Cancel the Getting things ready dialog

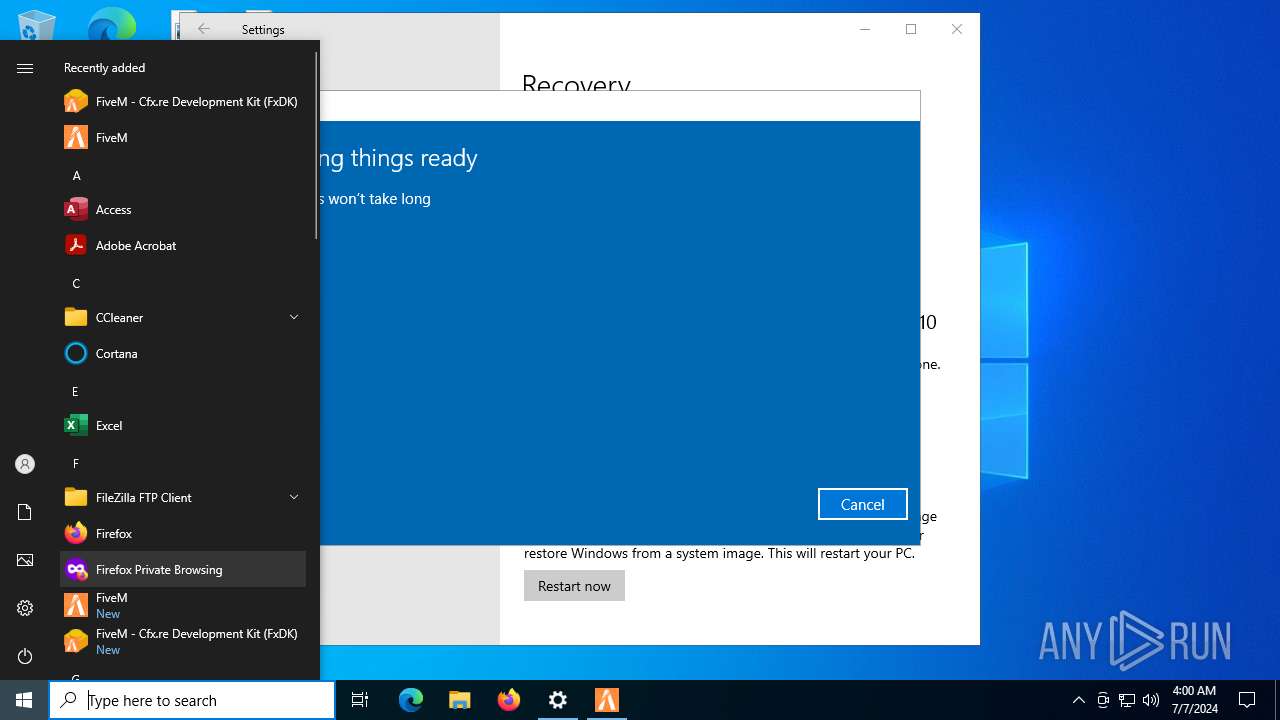(862, 504)
